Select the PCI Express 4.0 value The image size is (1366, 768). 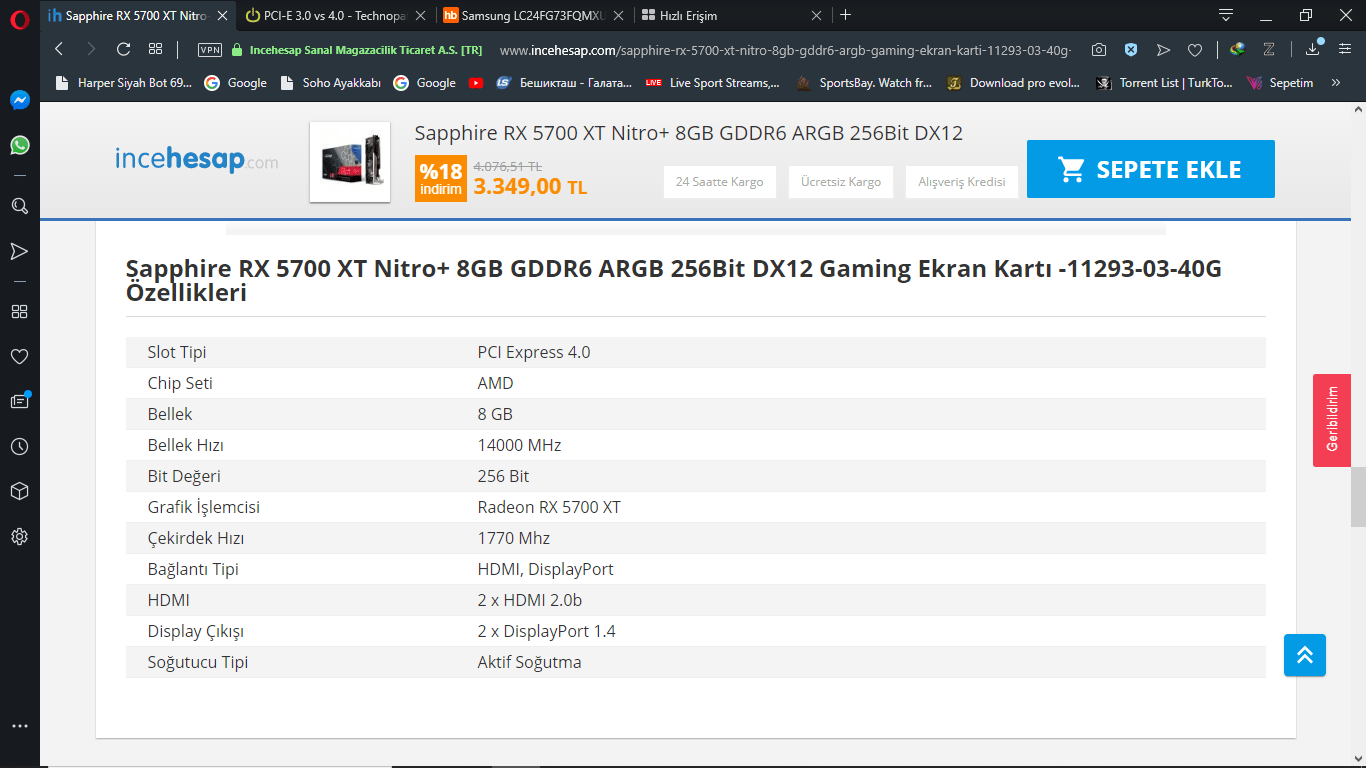tap(534, 352)
